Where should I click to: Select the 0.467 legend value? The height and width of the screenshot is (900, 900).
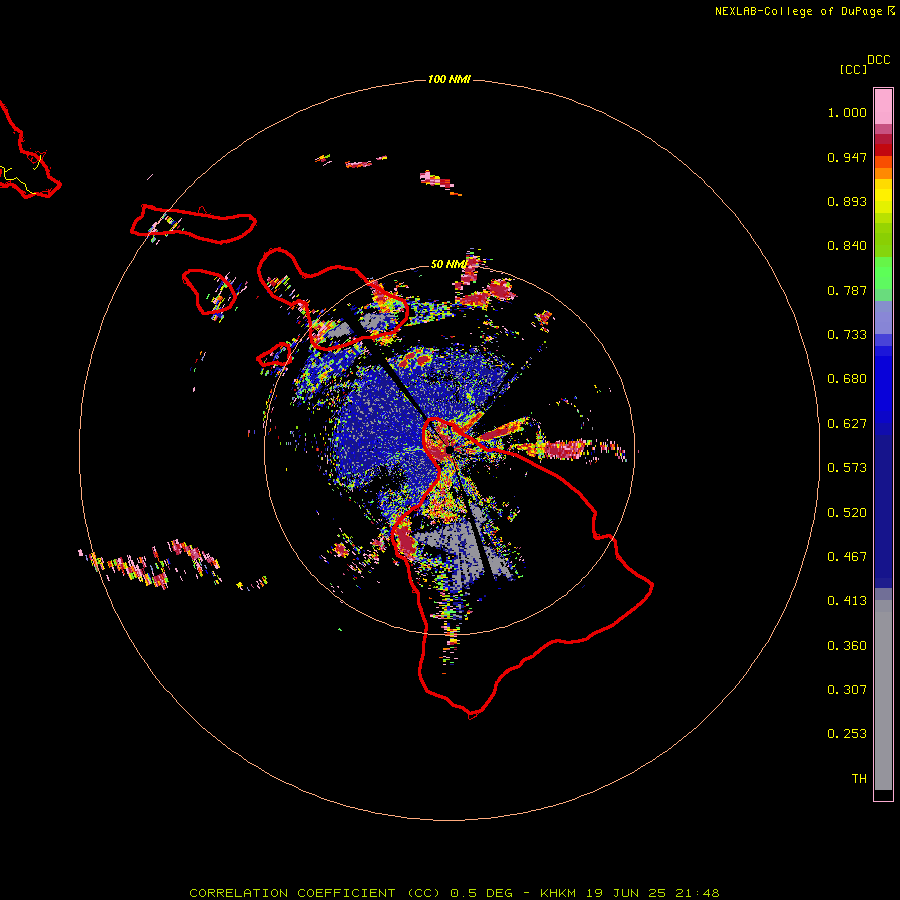(x=847, y=557)
